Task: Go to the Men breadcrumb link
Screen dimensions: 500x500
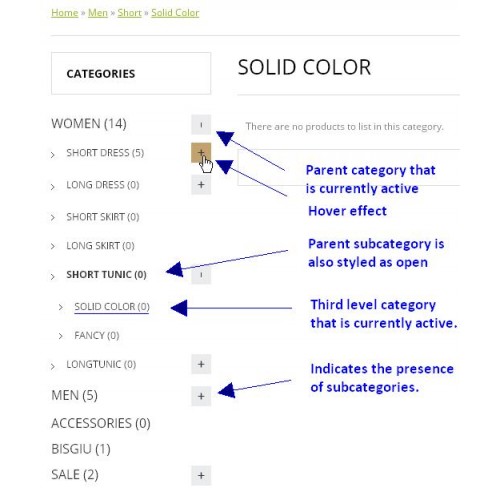Action: [x=98, y=13]
